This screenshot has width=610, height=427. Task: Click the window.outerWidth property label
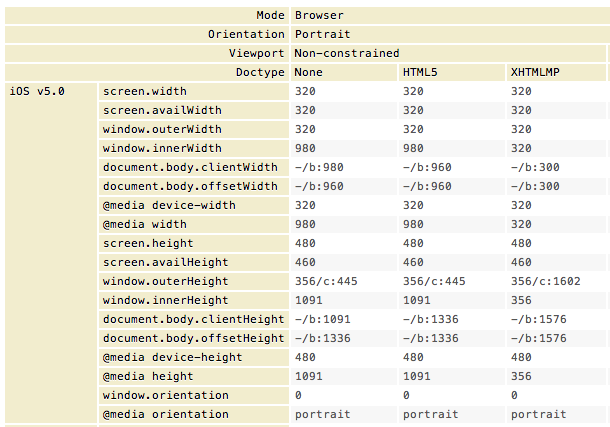160,129
